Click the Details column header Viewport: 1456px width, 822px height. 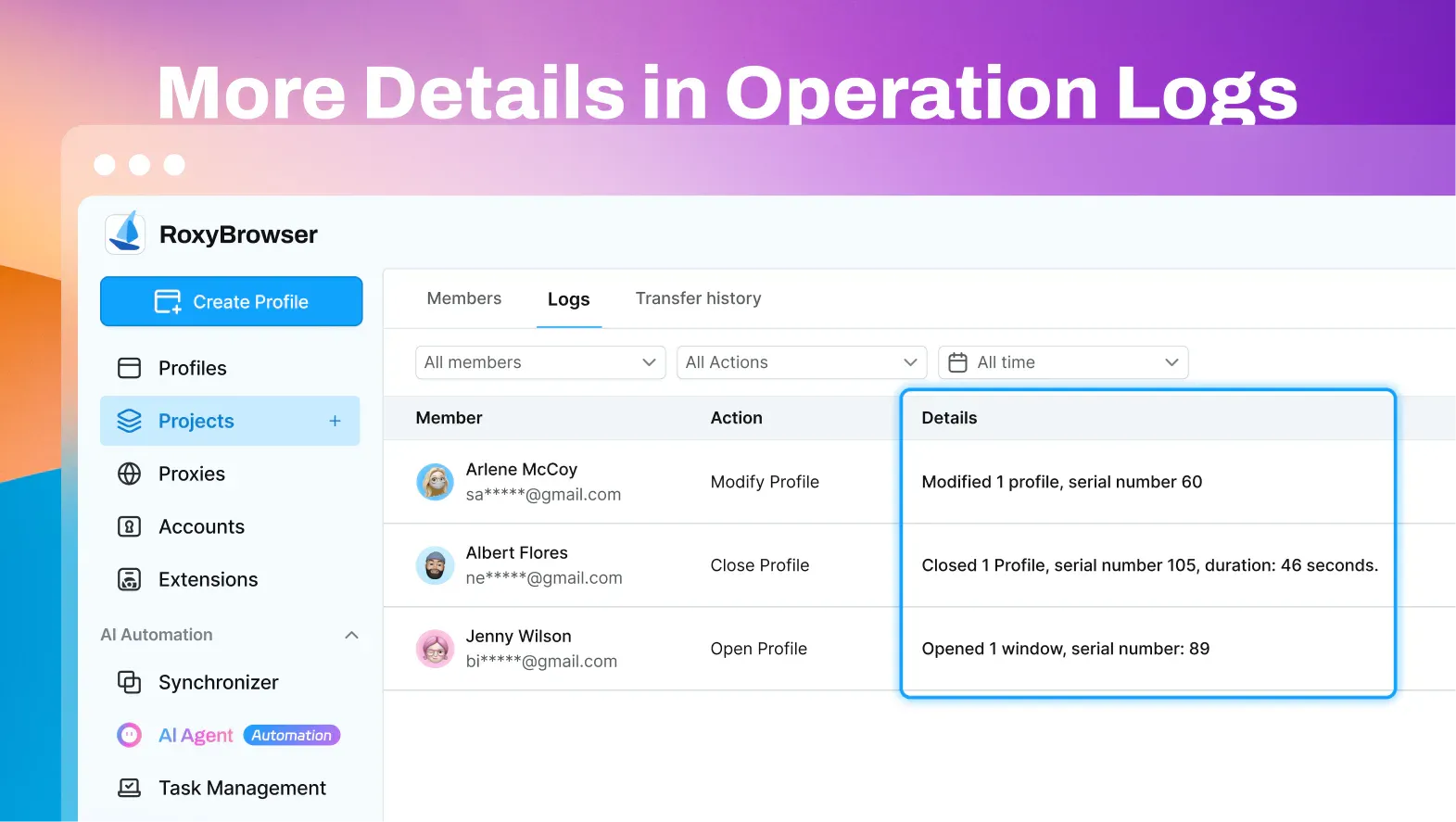point(949,418)
